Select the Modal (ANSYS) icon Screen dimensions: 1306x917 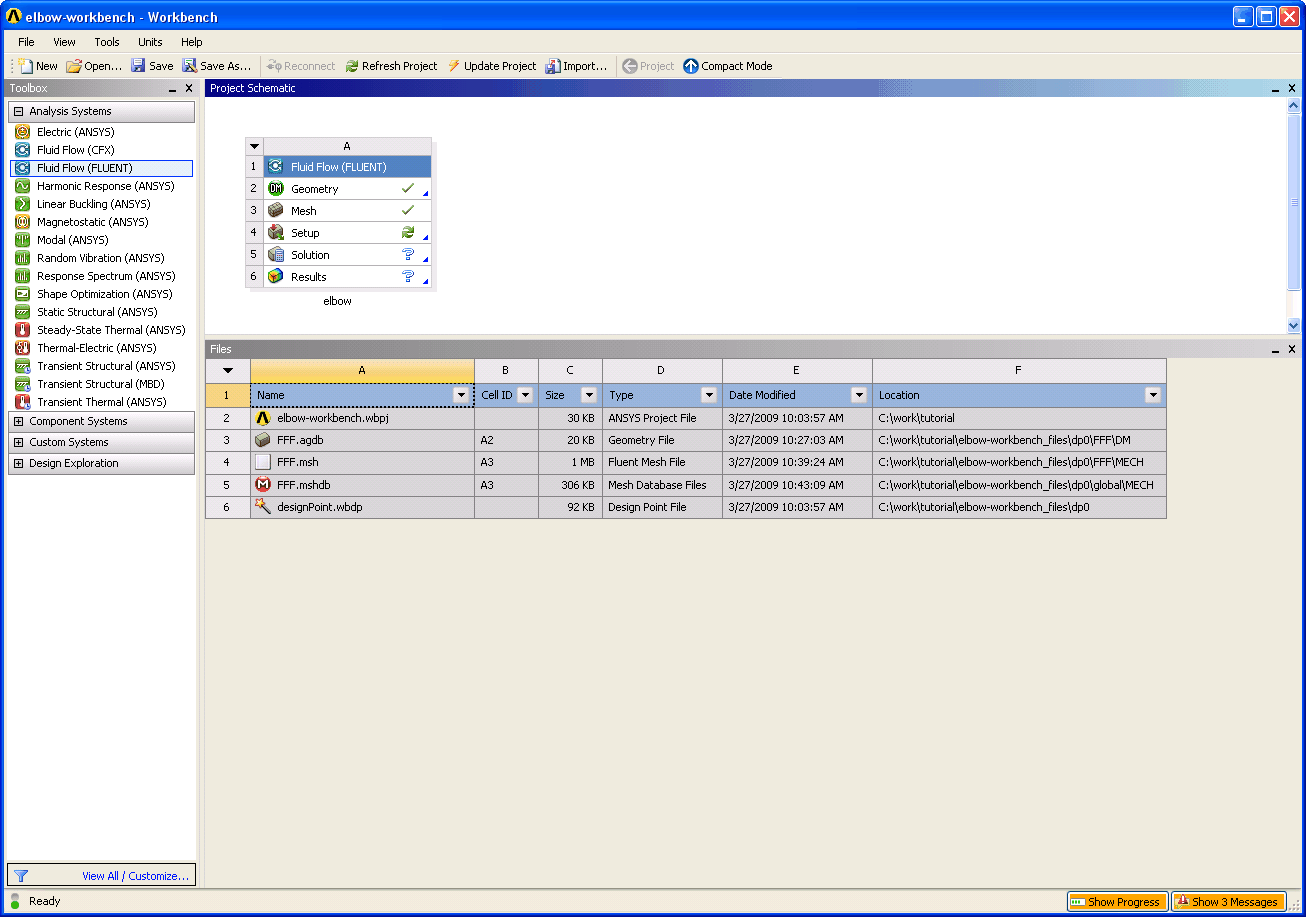point(22,240)
